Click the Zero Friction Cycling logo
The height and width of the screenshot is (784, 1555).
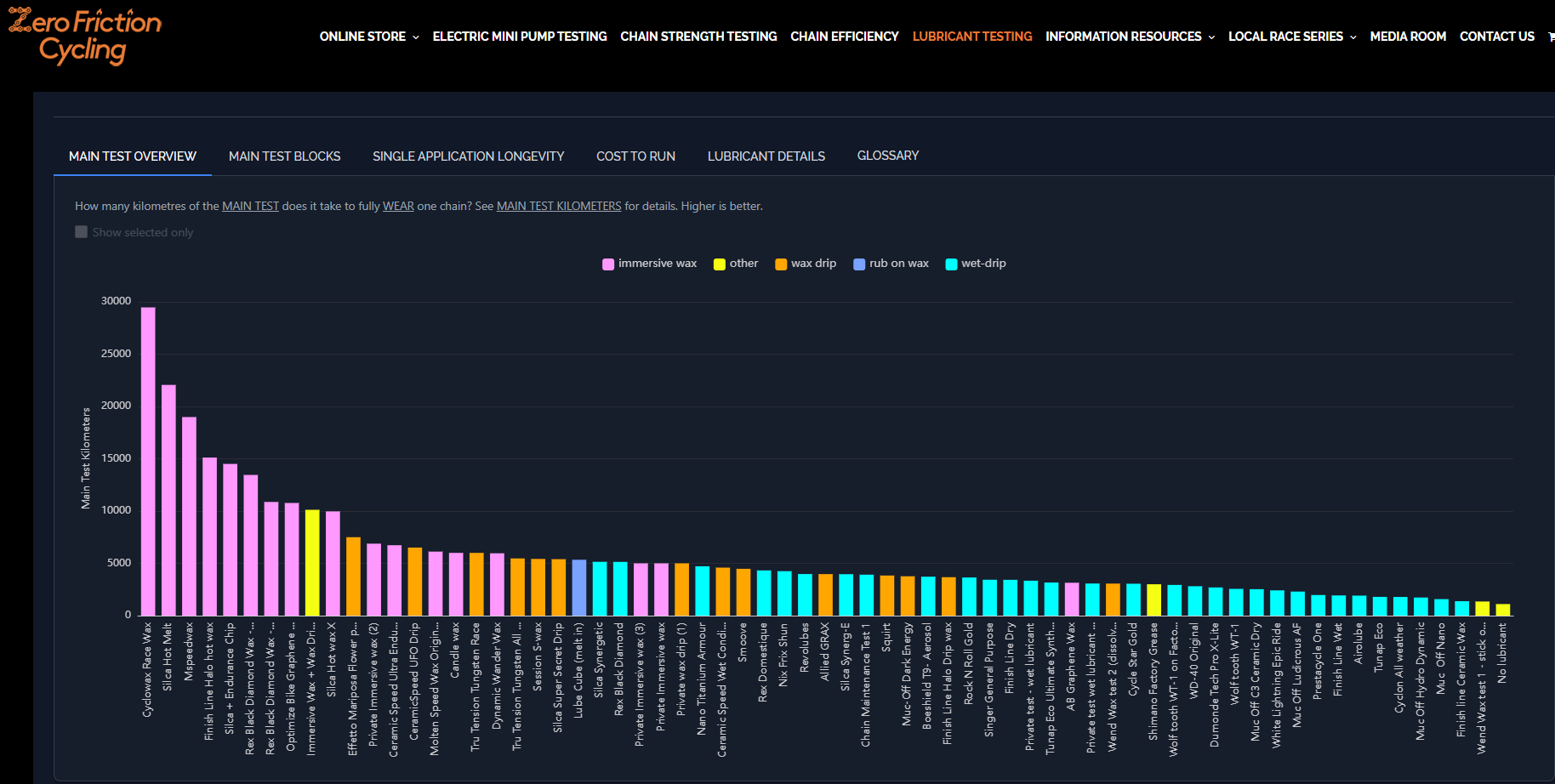tap(85, 37)
